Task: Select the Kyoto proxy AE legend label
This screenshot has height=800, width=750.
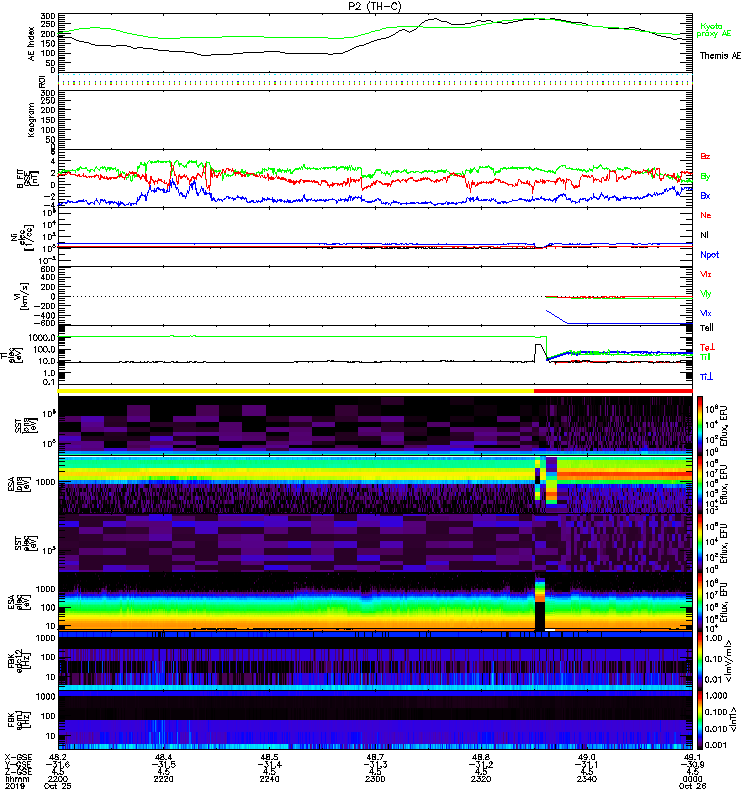Action: (x=713, y=30)
